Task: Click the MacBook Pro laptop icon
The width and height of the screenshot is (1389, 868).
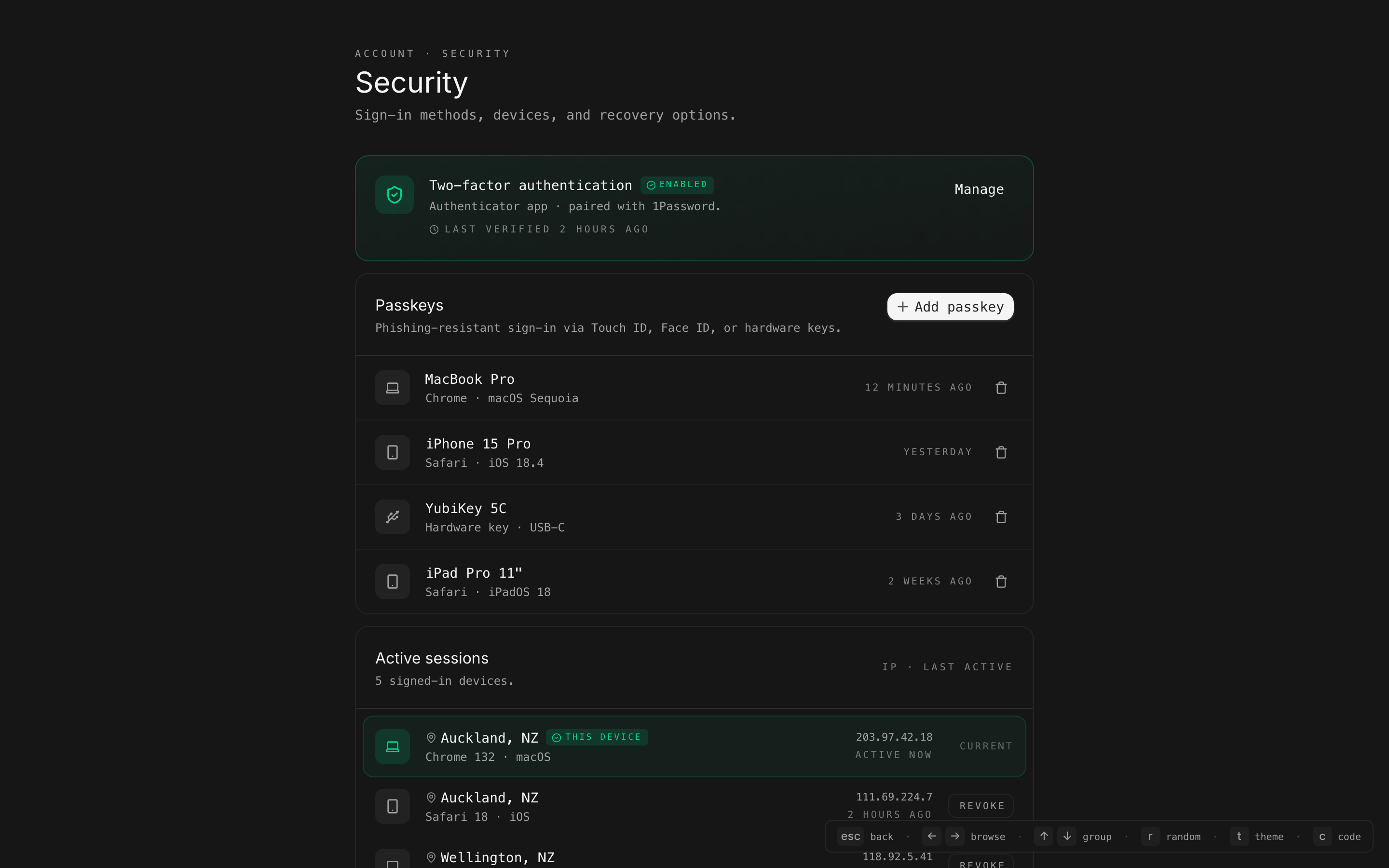Action: point(393,388)
